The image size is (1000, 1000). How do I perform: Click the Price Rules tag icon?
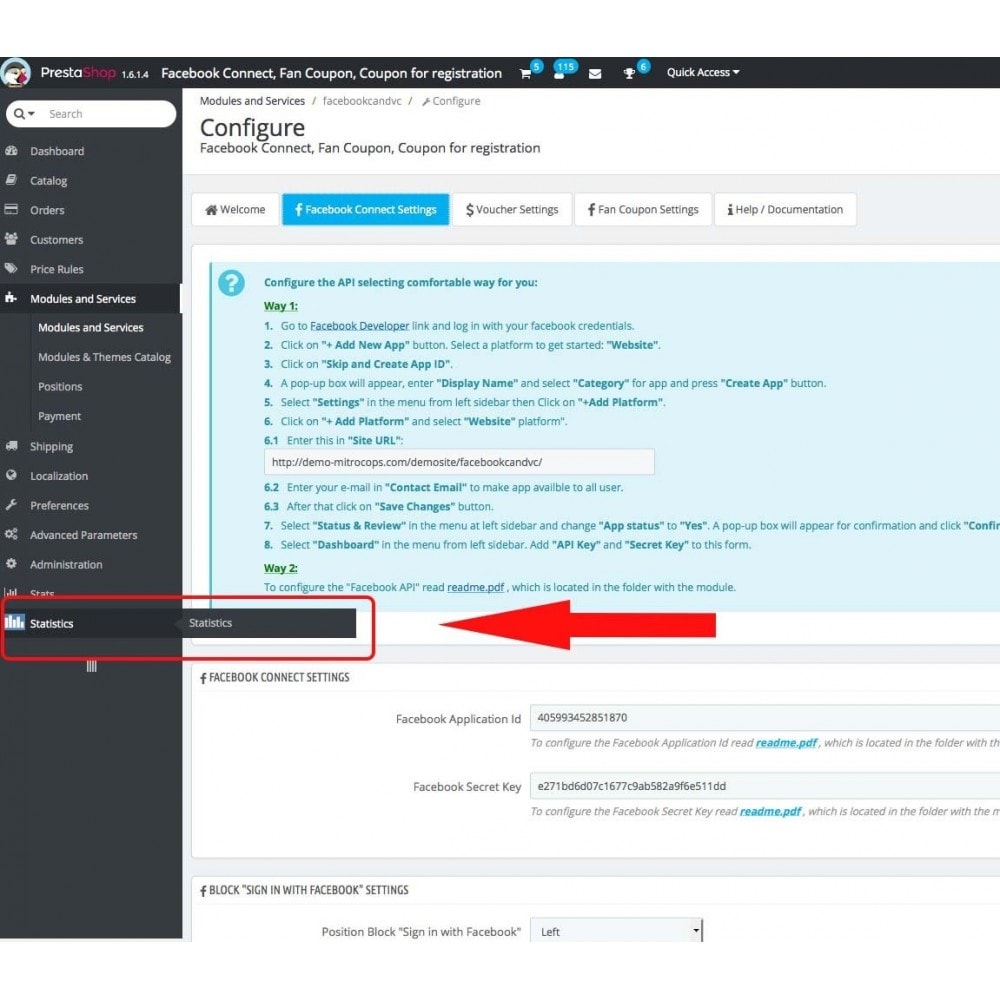coord(11,268)
